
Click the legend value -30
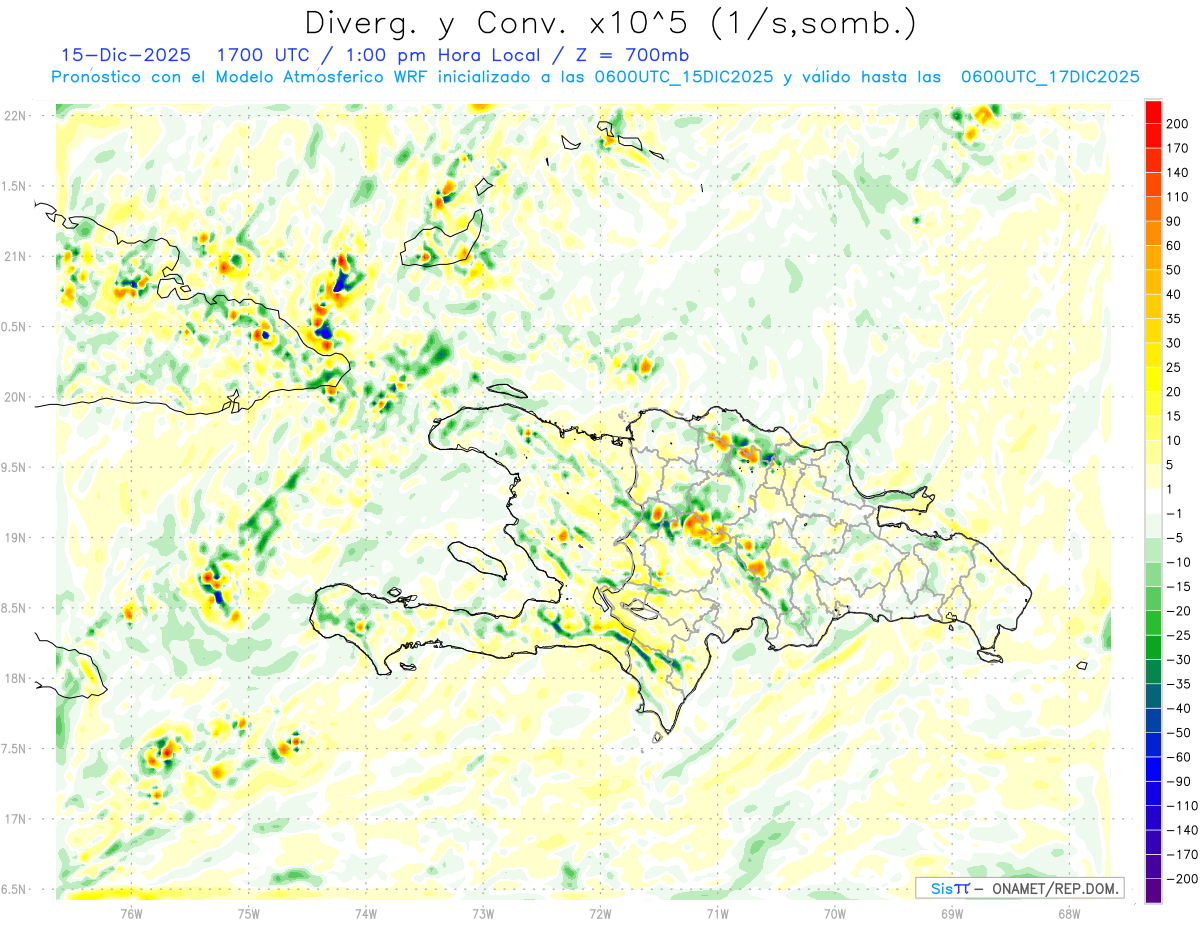pos(1180,660)
